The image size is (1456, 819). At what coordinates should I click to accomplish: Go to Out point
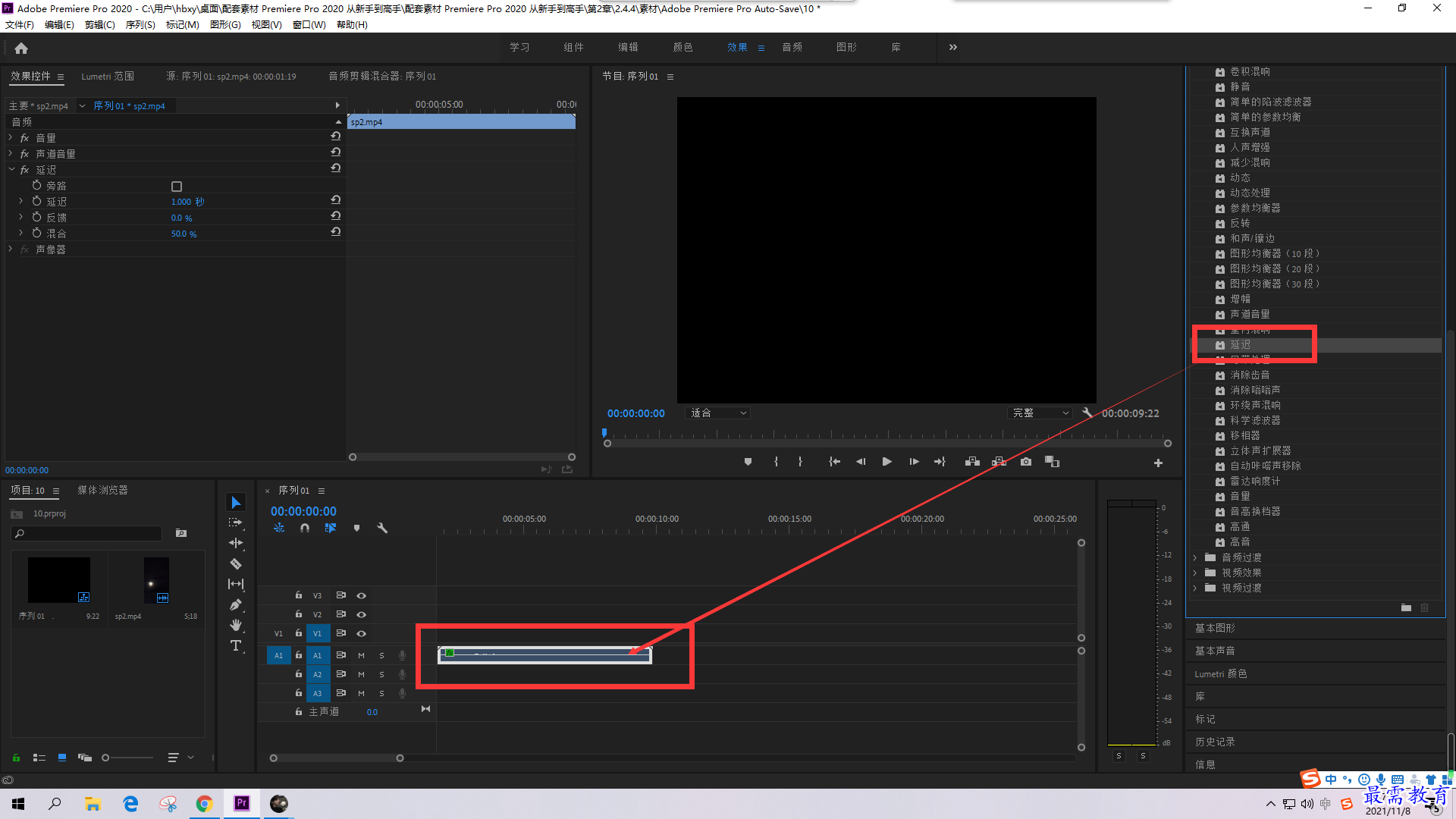(940, 462)
